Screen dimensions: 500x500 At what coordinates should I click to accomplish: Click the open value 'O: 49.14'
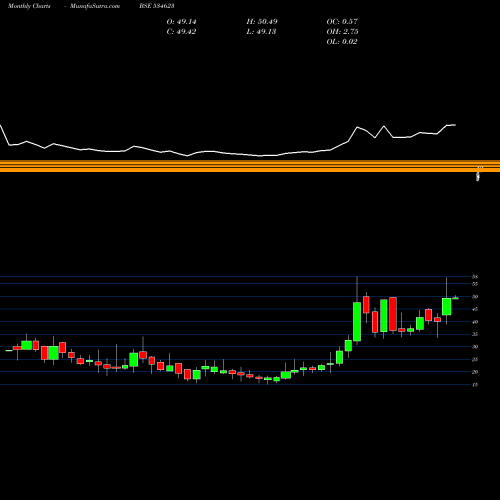pos(181,22)
